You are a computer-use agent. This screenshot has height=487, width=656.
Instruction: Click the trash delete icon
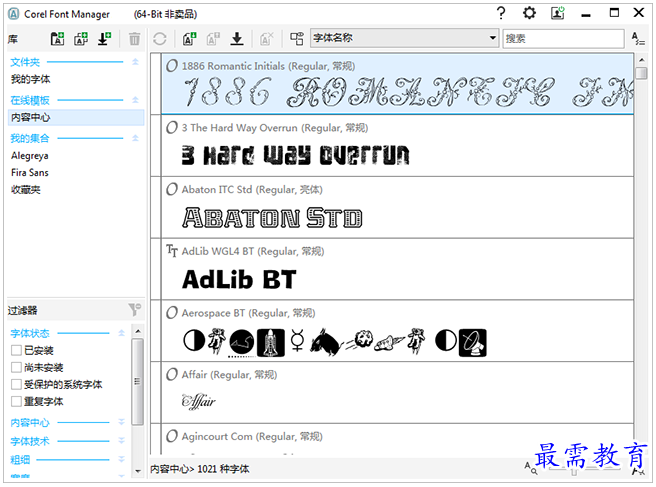click(x=134, y=39)
